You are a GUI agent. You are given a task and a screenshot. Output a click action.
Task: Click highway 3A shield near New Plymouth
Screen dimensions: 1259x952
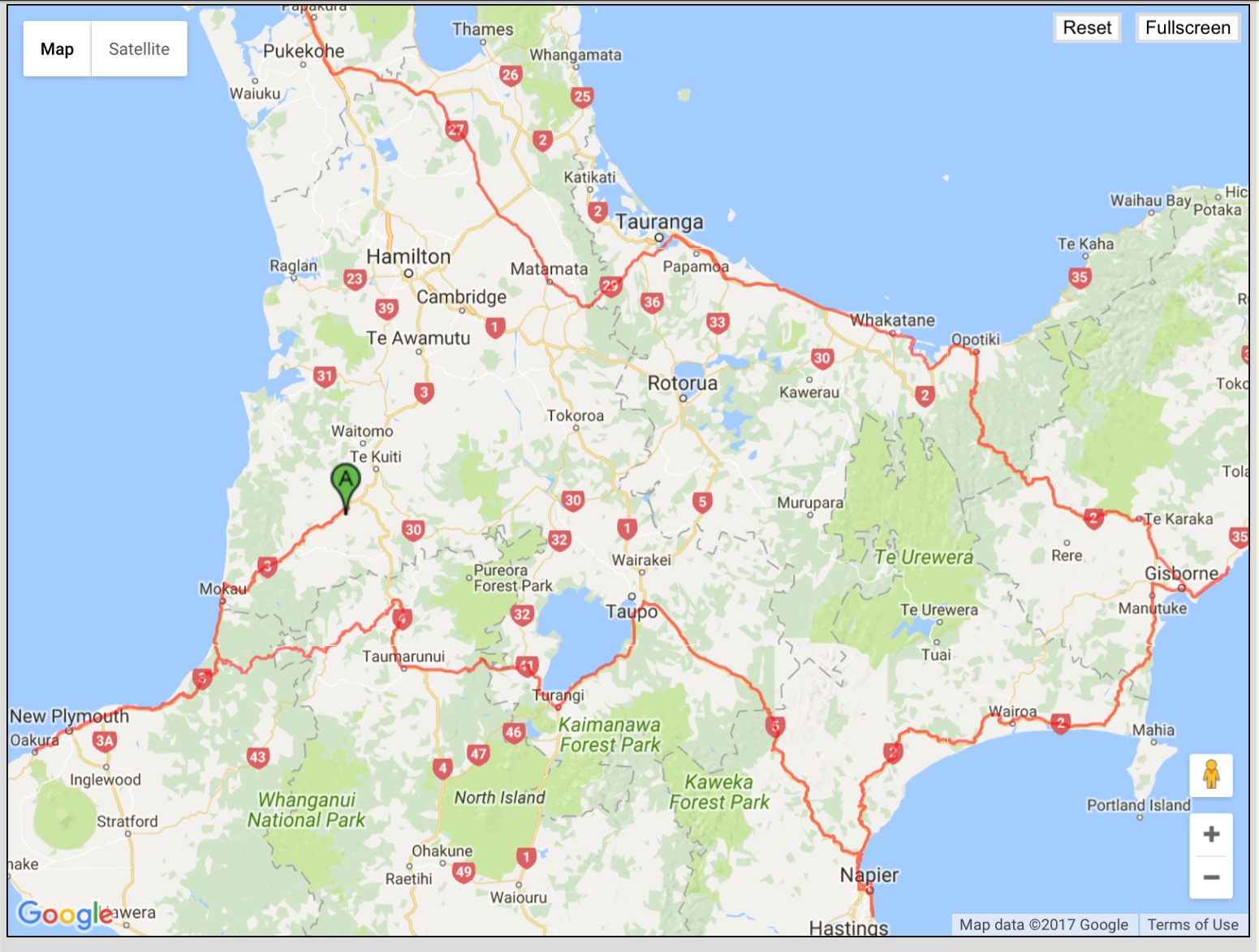[x=104, y=740]
